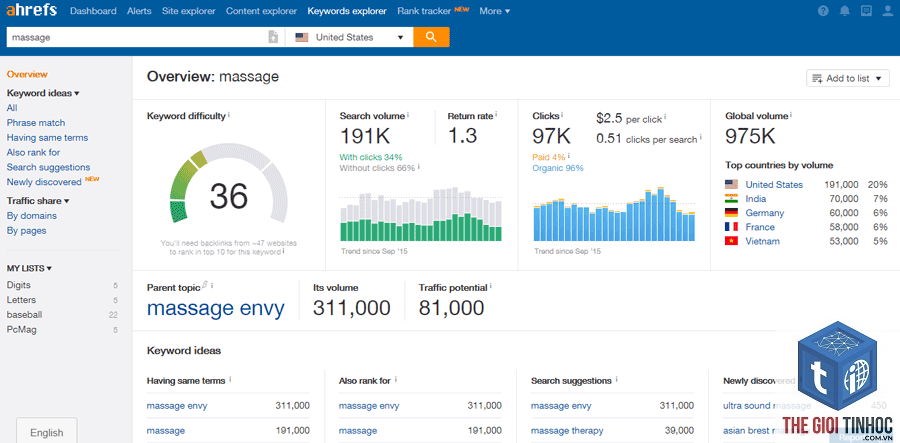Click Vietnam in Top countries list

[762, 242]
